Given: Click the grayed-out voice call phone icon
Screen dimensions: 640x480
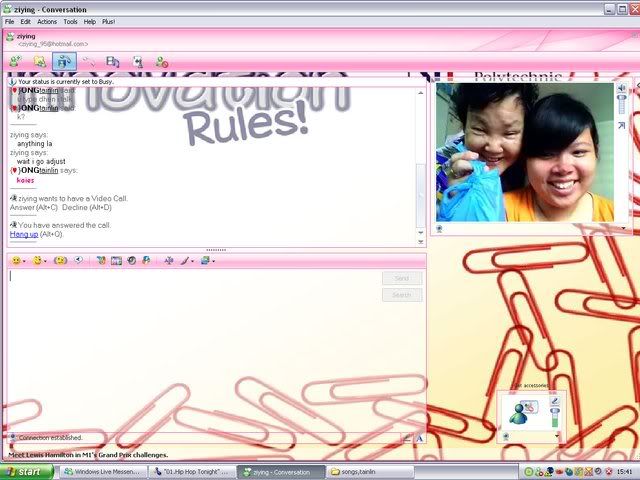Looking at the screenshot, I should pyautogui.click(x=89, y=62).
